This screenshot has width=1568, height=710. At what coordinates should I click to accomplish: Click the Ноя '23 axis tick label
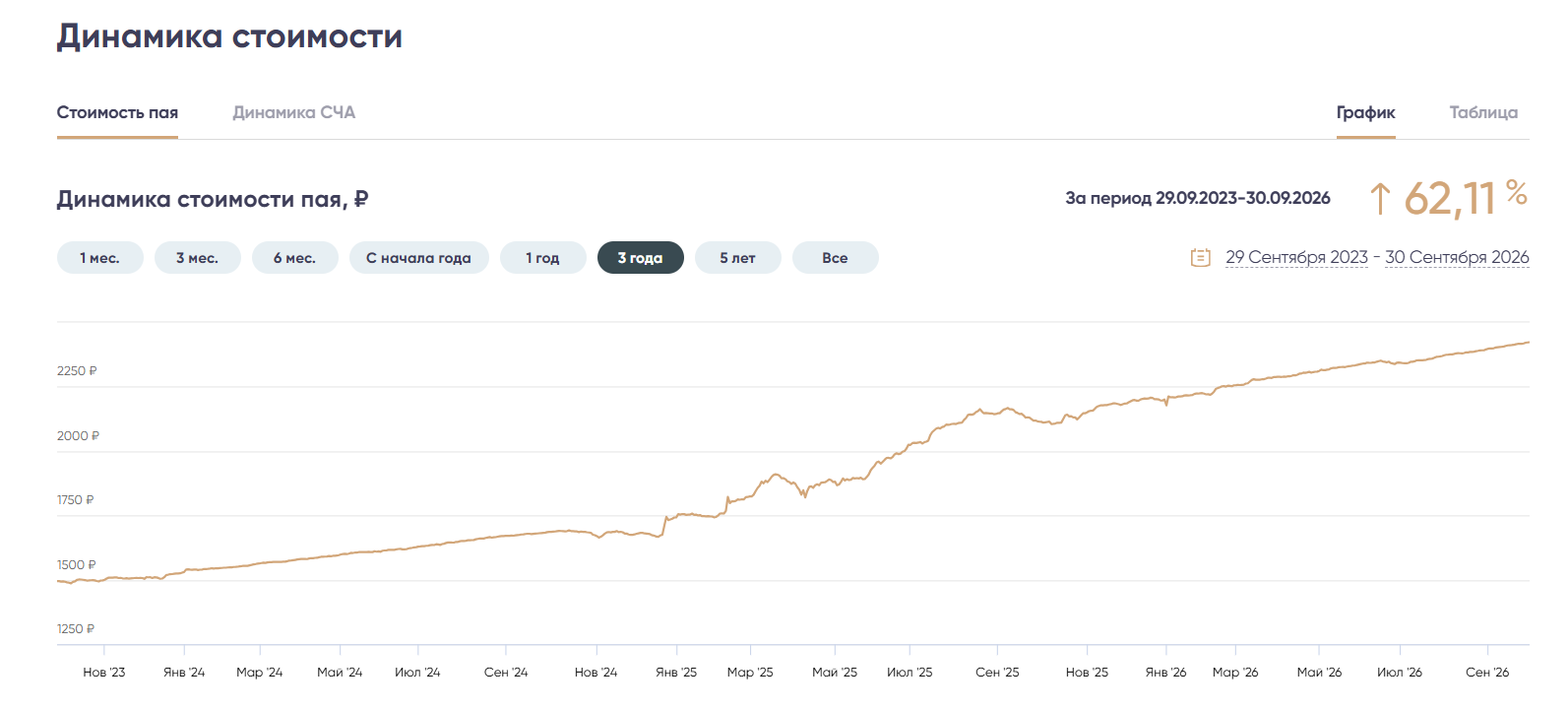(x=104, y=673)
